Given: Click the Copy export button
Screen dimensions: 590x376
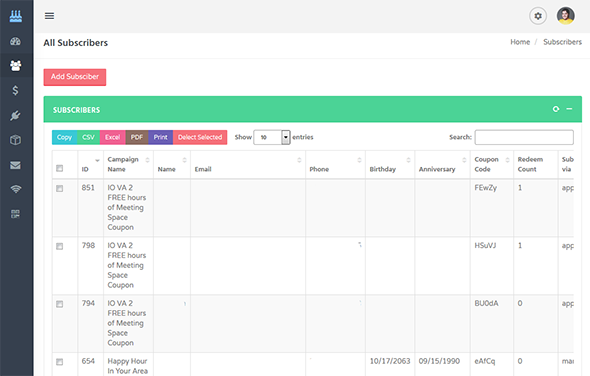Looking at the screenshot, I should click(x=64, y=137).
